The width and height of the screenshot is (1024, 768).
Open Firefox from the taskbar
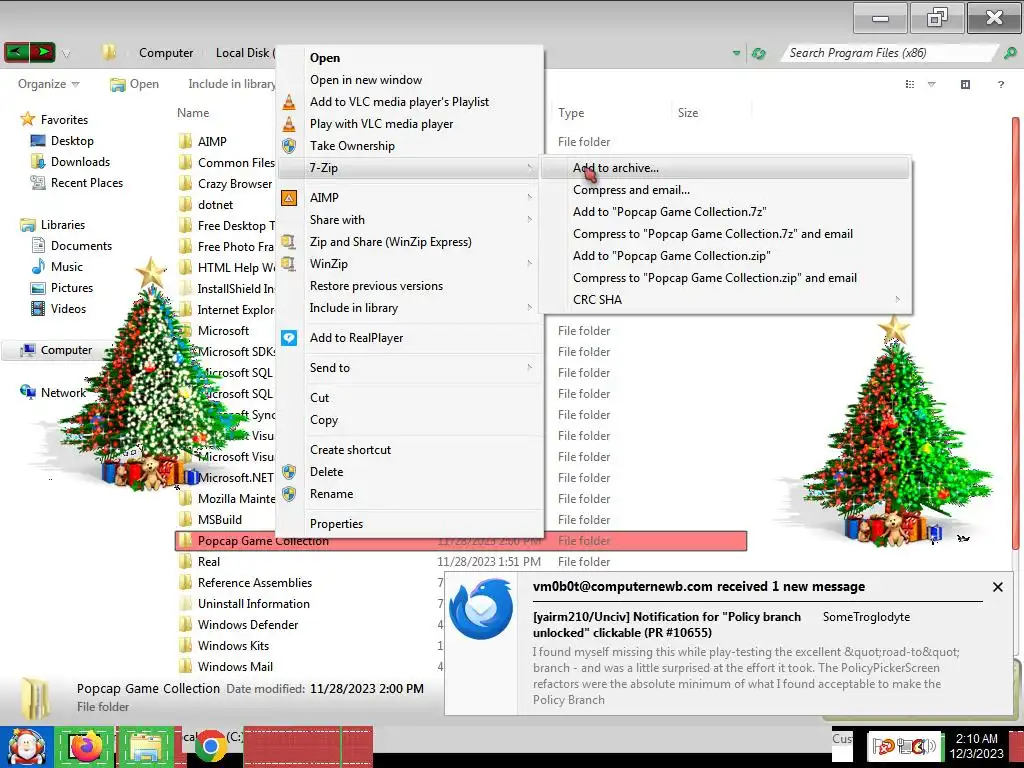pos(85,747)
